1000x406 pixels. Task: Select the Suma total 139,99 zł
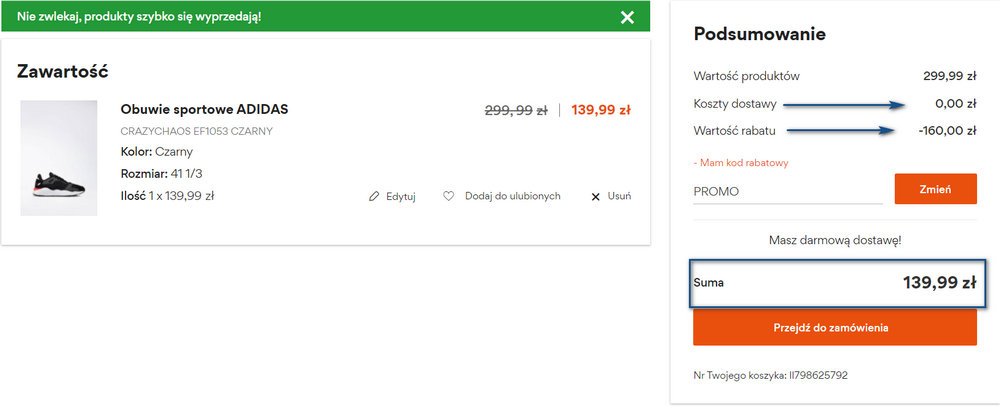(x=939, y=282)
